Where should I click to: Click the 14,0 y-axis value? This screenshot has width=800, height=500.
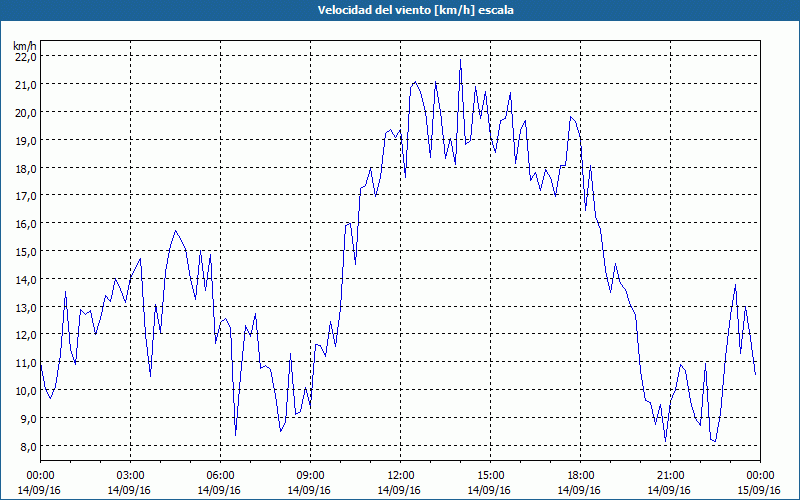(25, 280)
